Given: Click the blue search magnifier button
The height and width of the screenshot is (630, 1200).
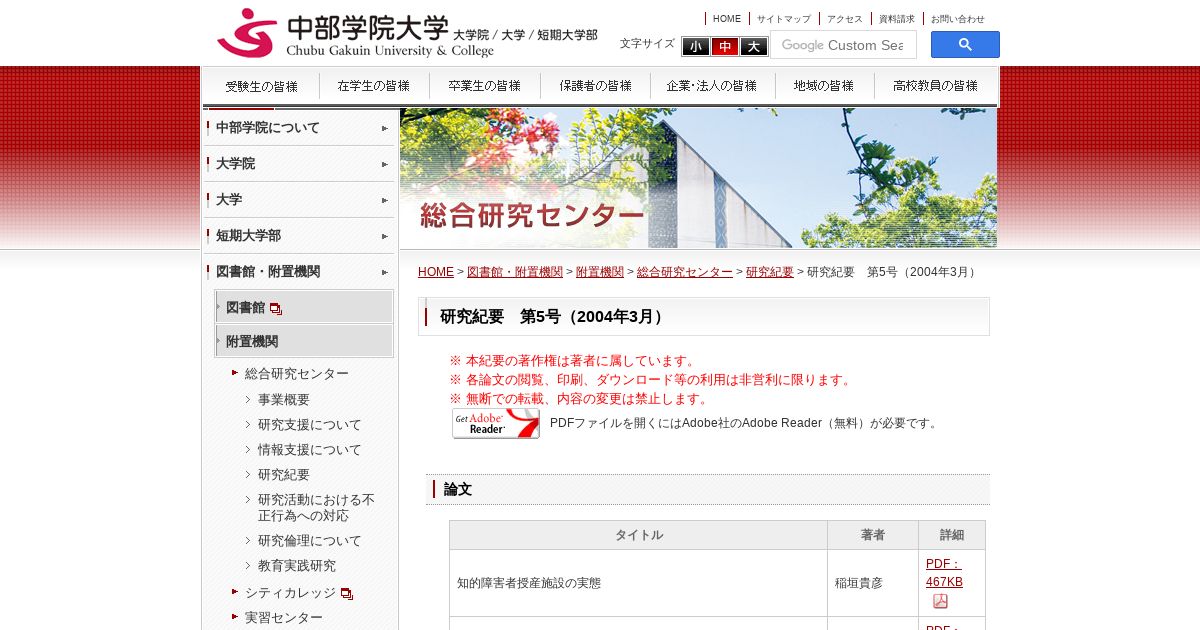Looking at the screenshot, I should pyautogui.click(x=965, y=45).
